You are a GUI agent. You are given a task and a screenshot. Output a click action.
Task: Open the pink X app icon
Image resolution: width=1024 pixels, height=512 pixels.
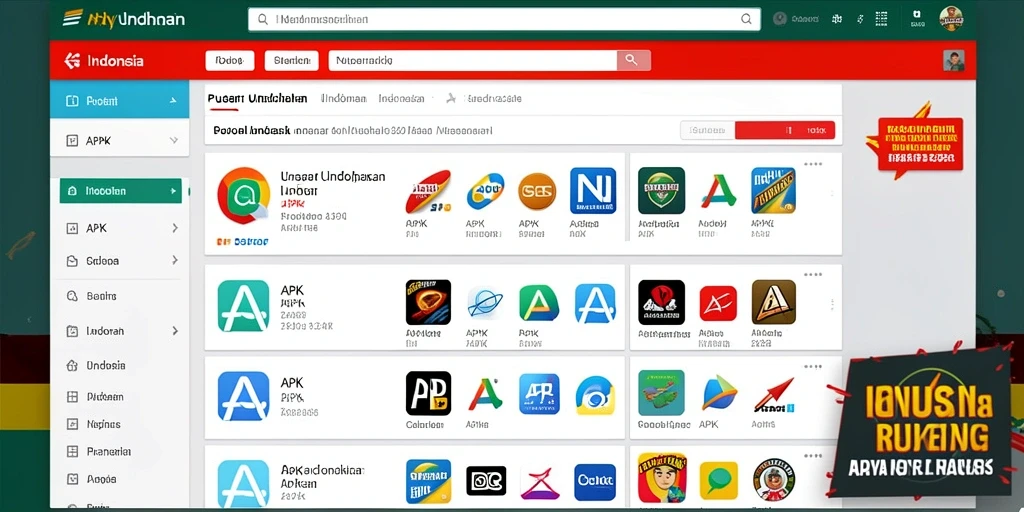[539, 483]
